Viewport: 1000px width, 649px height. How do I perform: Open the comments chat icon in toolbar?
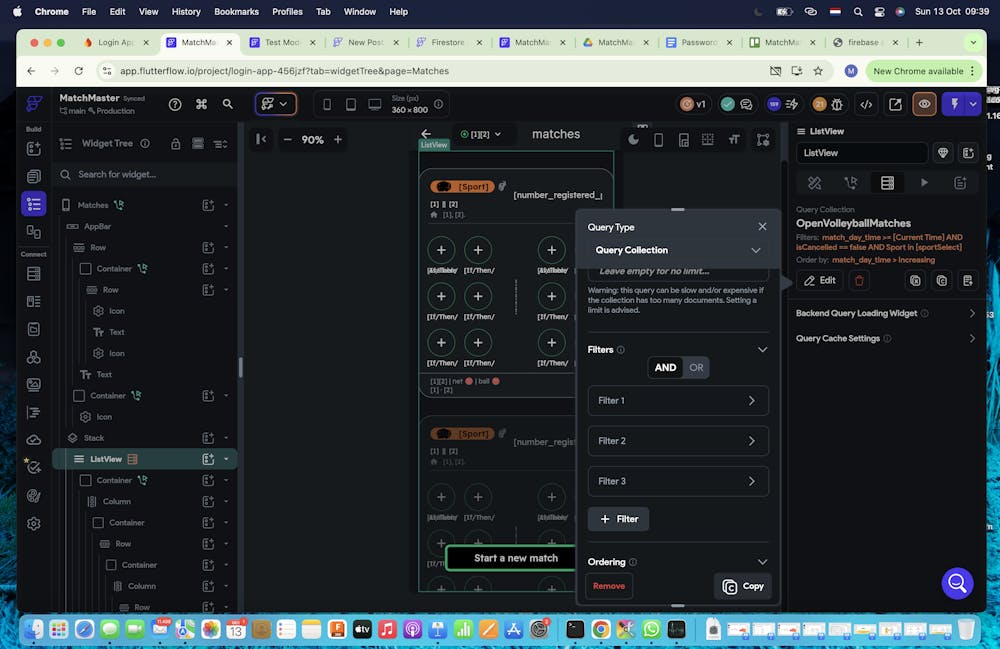746,104
